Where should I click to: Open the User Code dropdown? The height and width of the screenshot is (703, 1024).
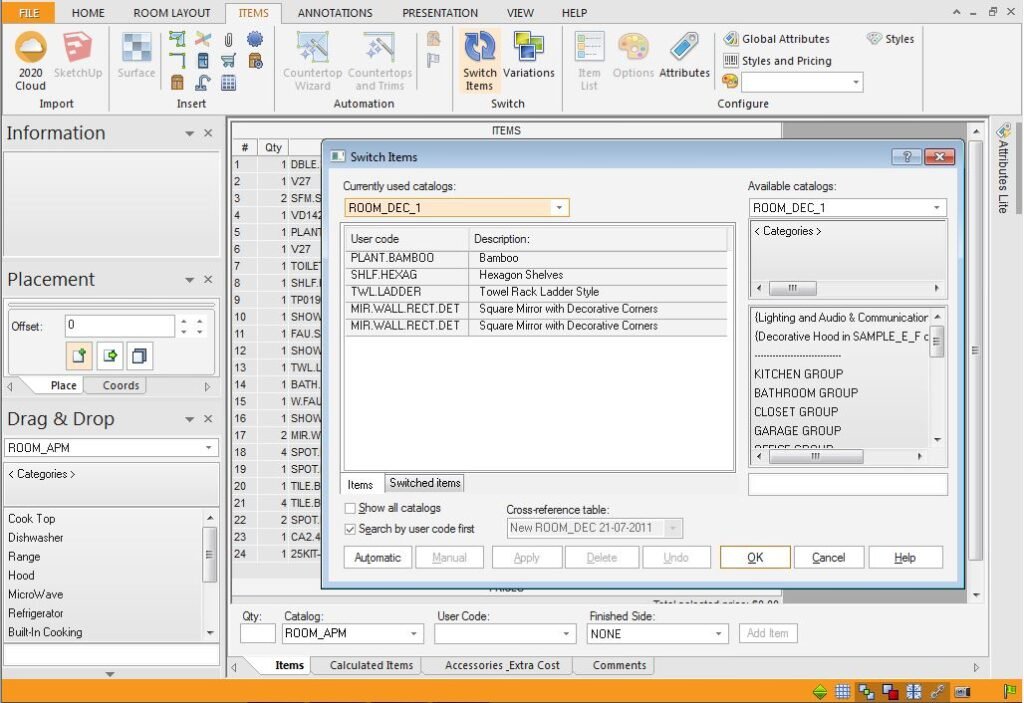[x=566, y=634]
